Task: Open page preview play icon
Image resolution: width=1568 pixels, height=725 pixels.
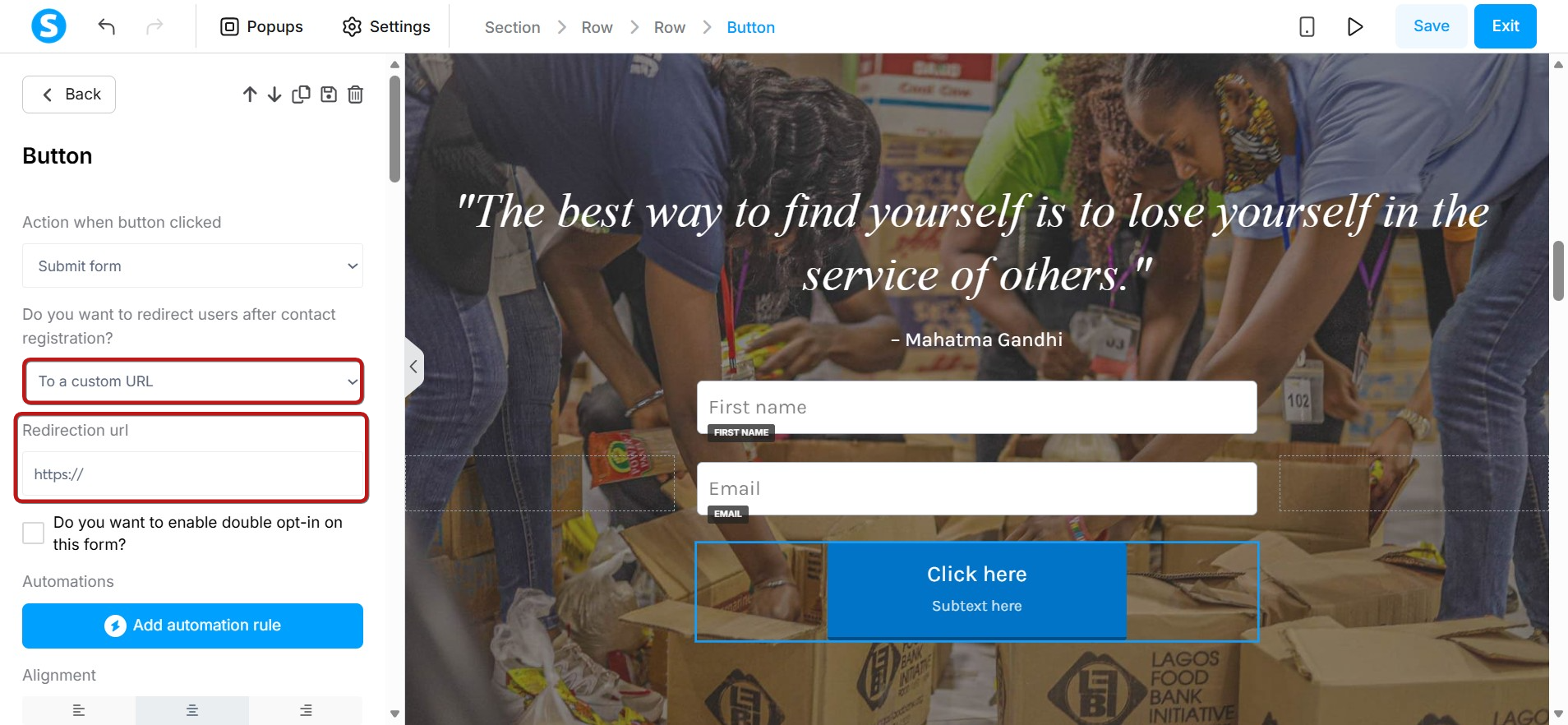Action: tap(1355, 26)
